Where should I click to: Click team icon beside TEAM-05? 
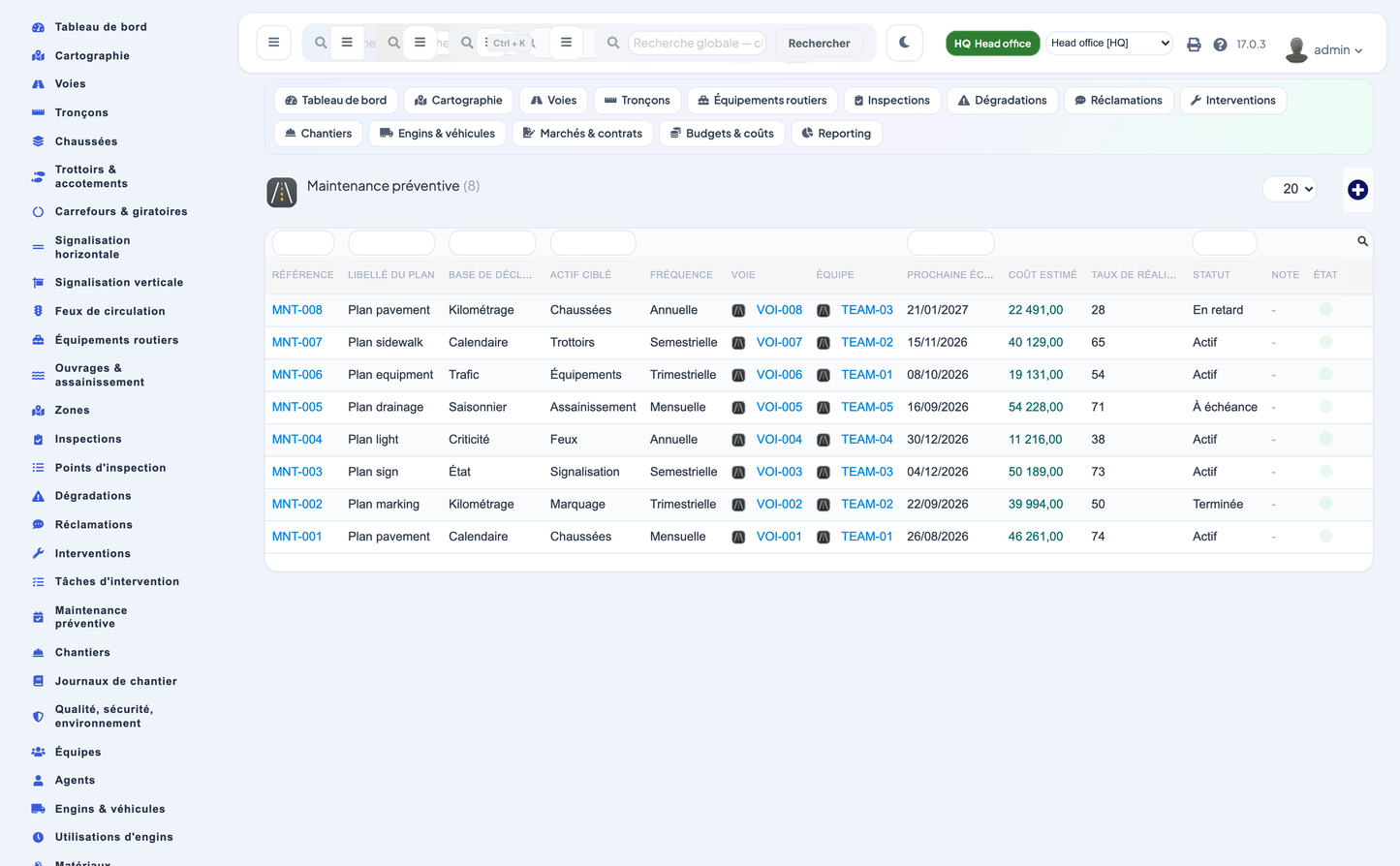pos(823,407)
